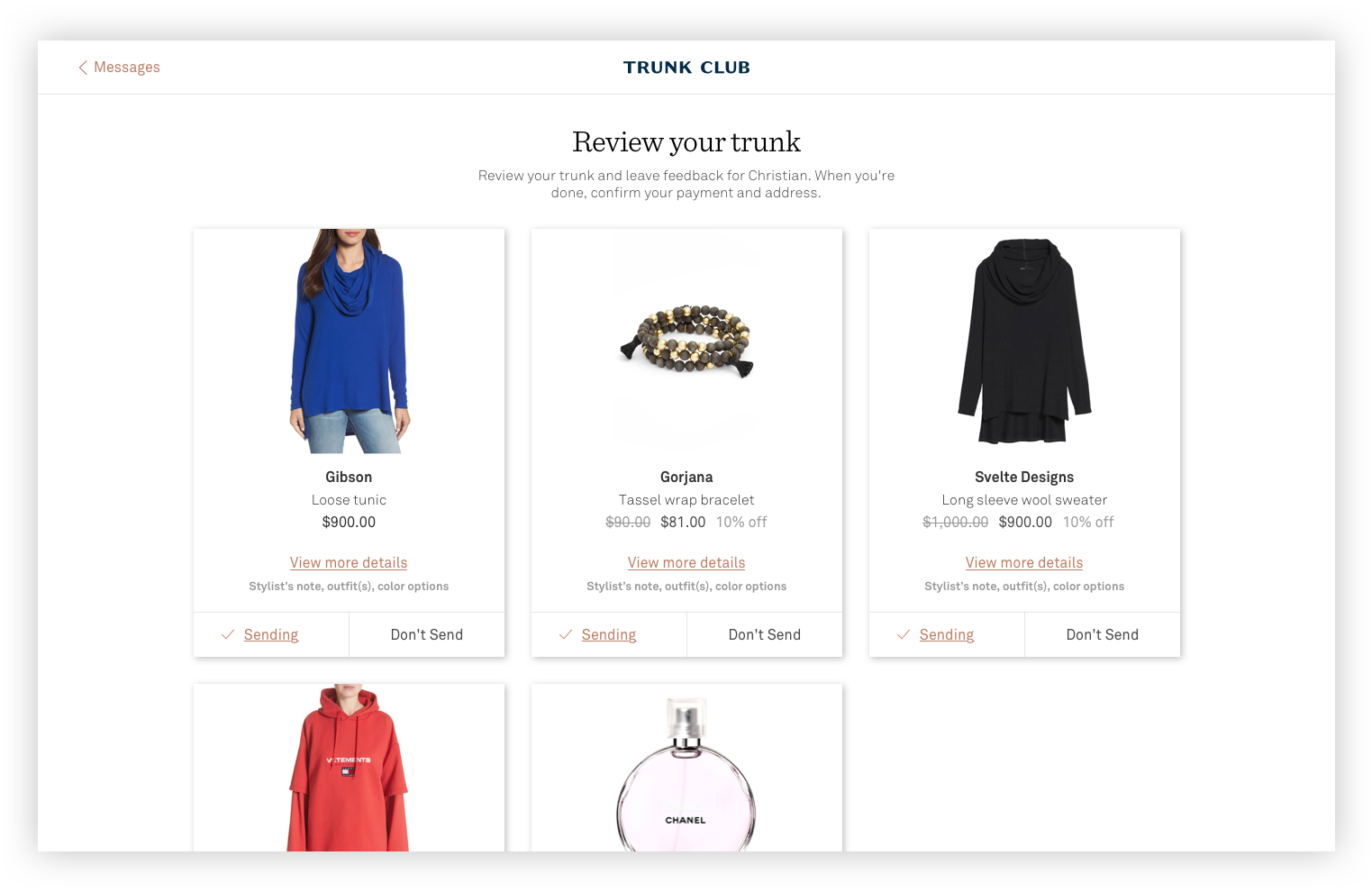View more details for Svelte Designs sweater

tap(1024, 562)
